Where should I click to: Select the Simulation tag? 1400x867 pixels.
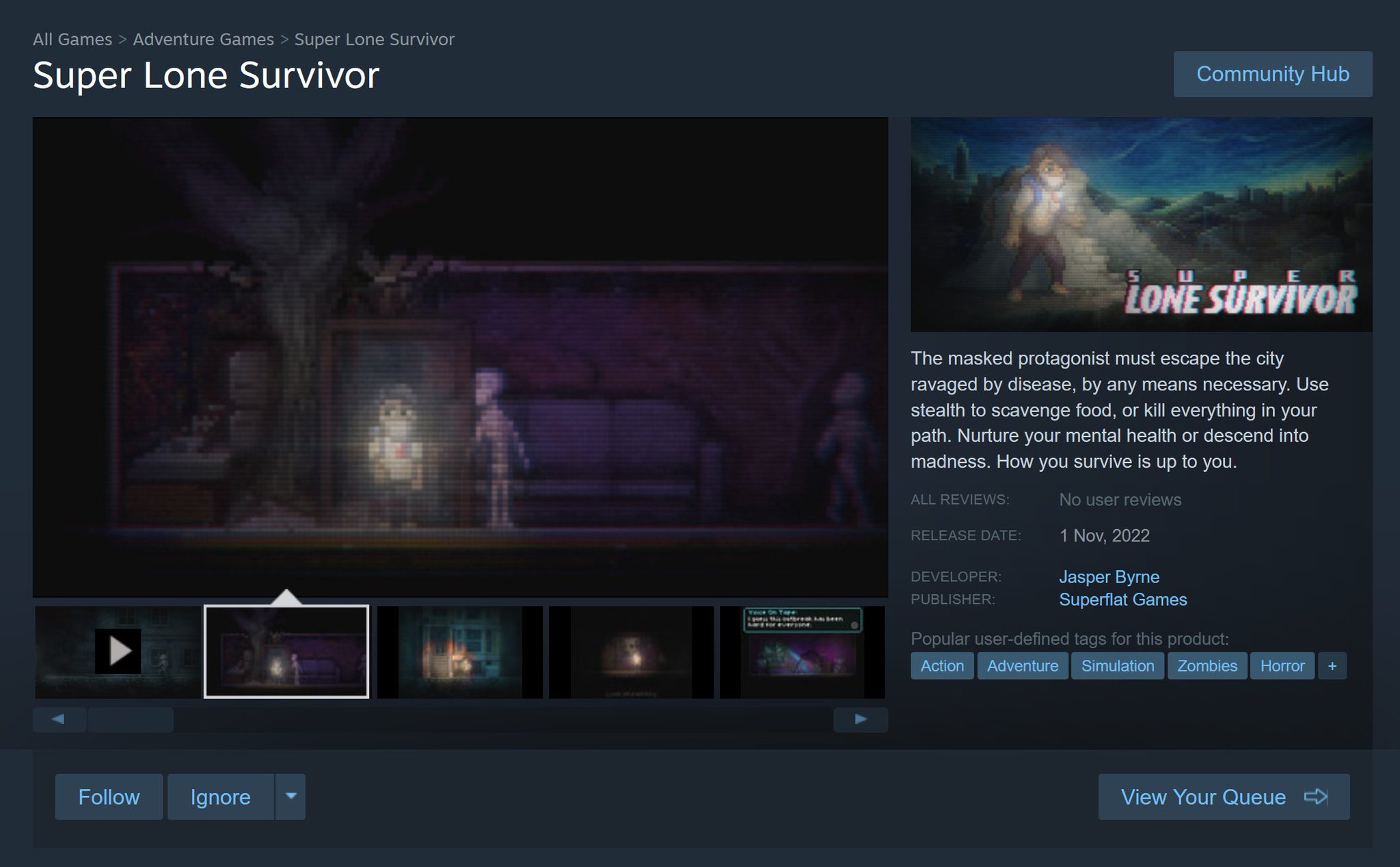1118,666
